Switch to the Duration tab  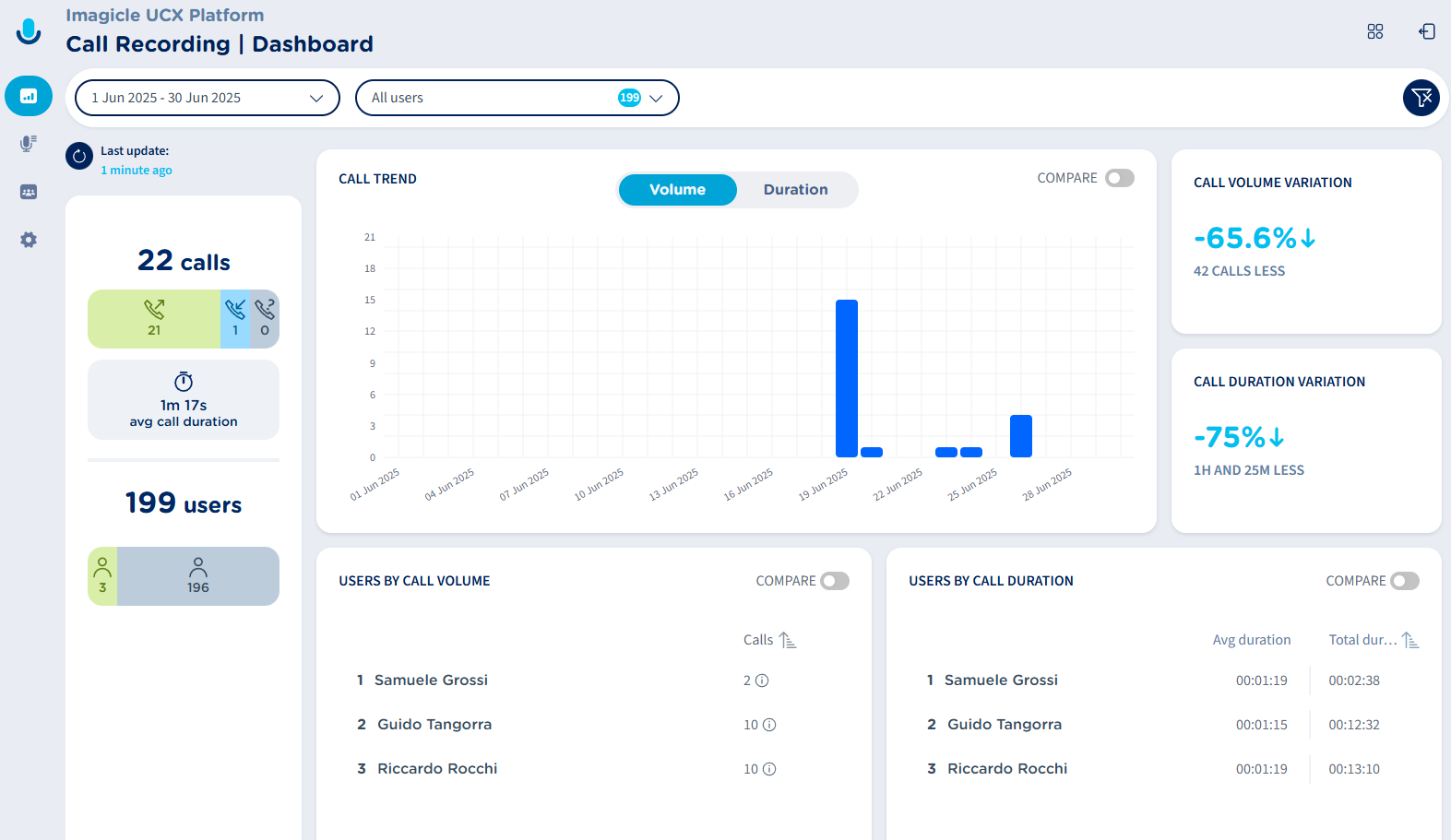click(795, 190)
